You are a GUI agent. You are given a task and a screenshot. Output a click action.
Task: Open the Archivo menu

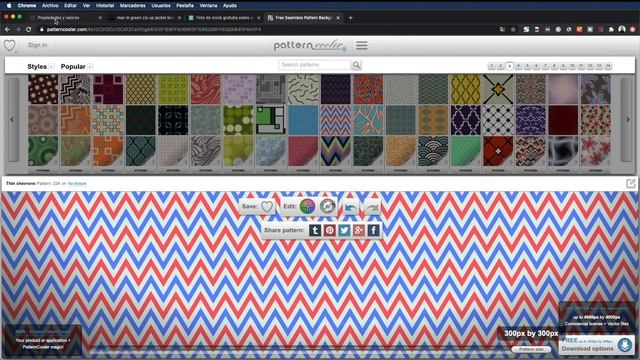coord(50,6)
